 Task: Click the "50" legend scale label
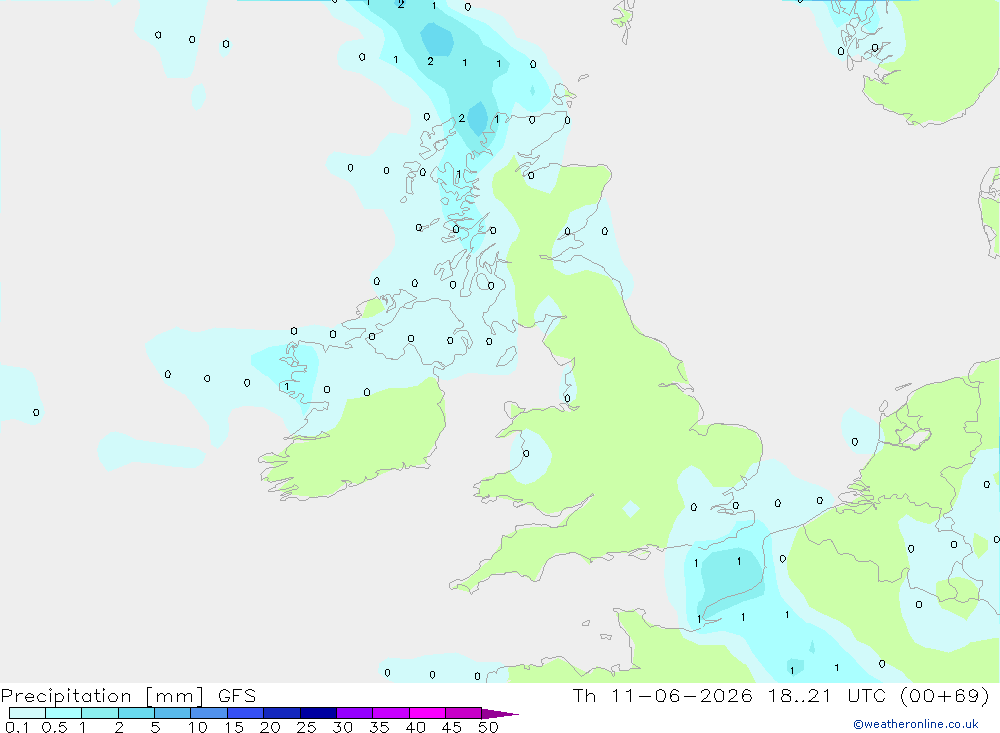(489, 727)
